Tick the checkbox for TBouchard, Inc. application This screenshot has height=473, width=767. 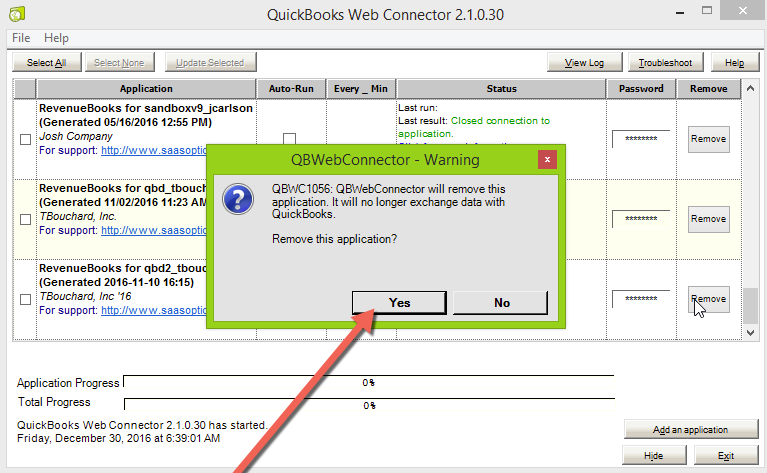point(25,220)
